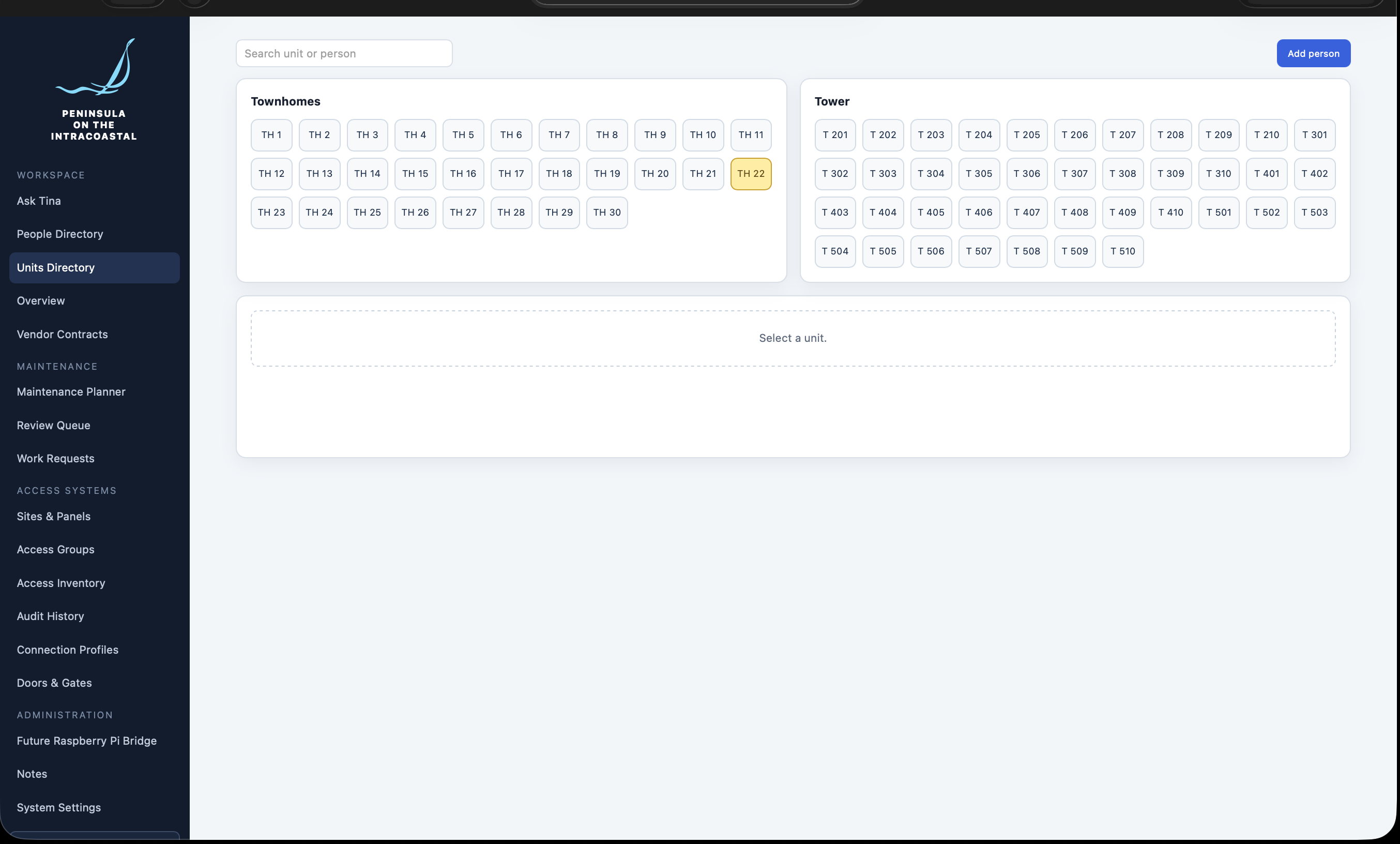Select townhome unit TH 11
This screenshot has height=844, width=1400.
[751, 134]
